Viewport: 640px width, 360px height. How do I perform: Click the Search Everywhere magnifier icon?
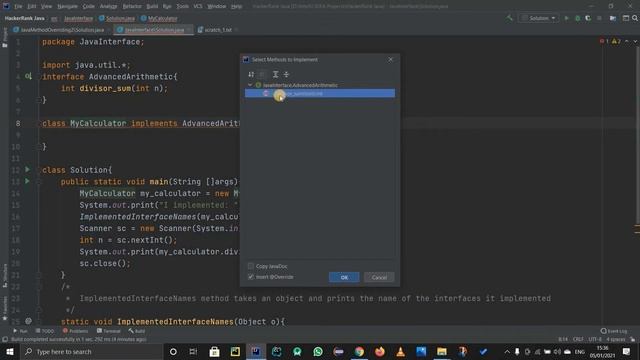click(635, 18)
